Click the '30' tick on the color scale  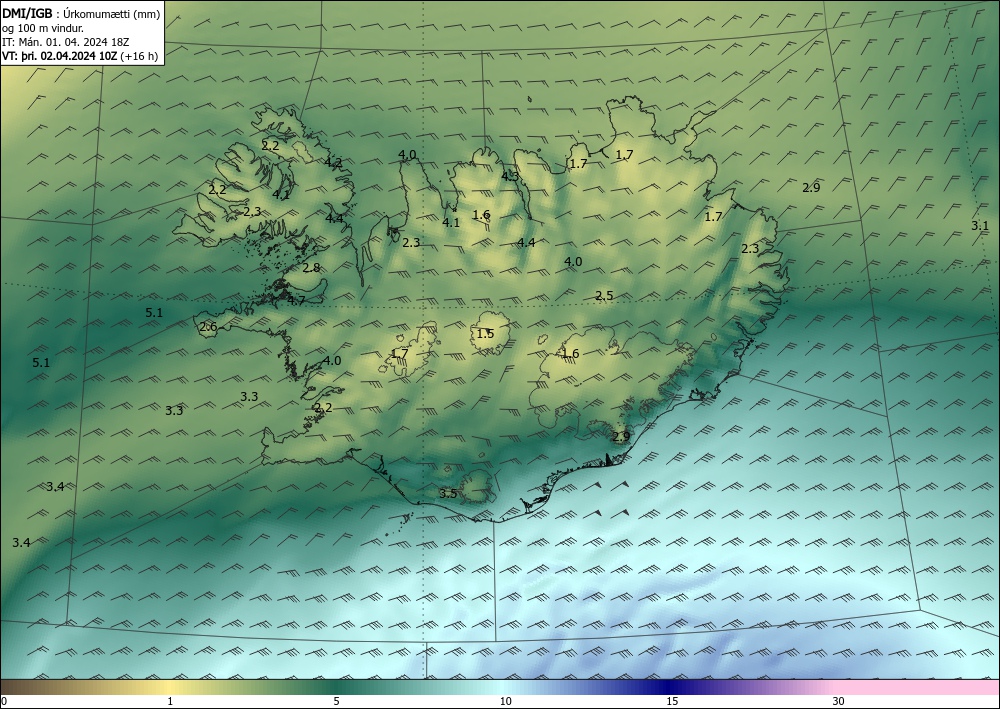838,701
